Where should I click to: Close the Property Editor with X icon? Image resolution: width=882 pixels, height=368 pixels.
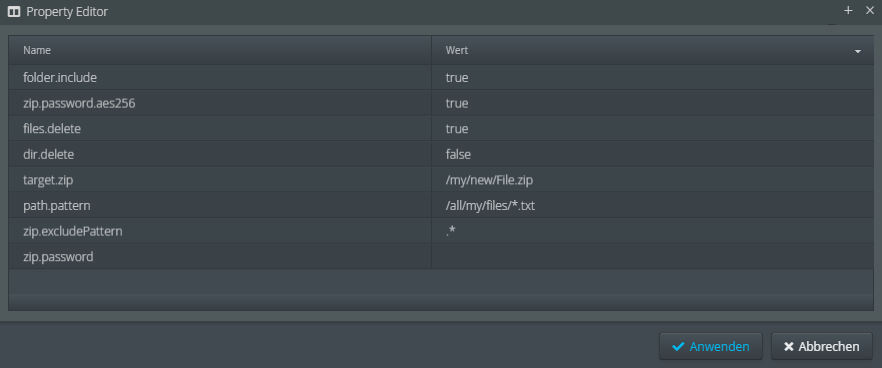click(869, 11)
